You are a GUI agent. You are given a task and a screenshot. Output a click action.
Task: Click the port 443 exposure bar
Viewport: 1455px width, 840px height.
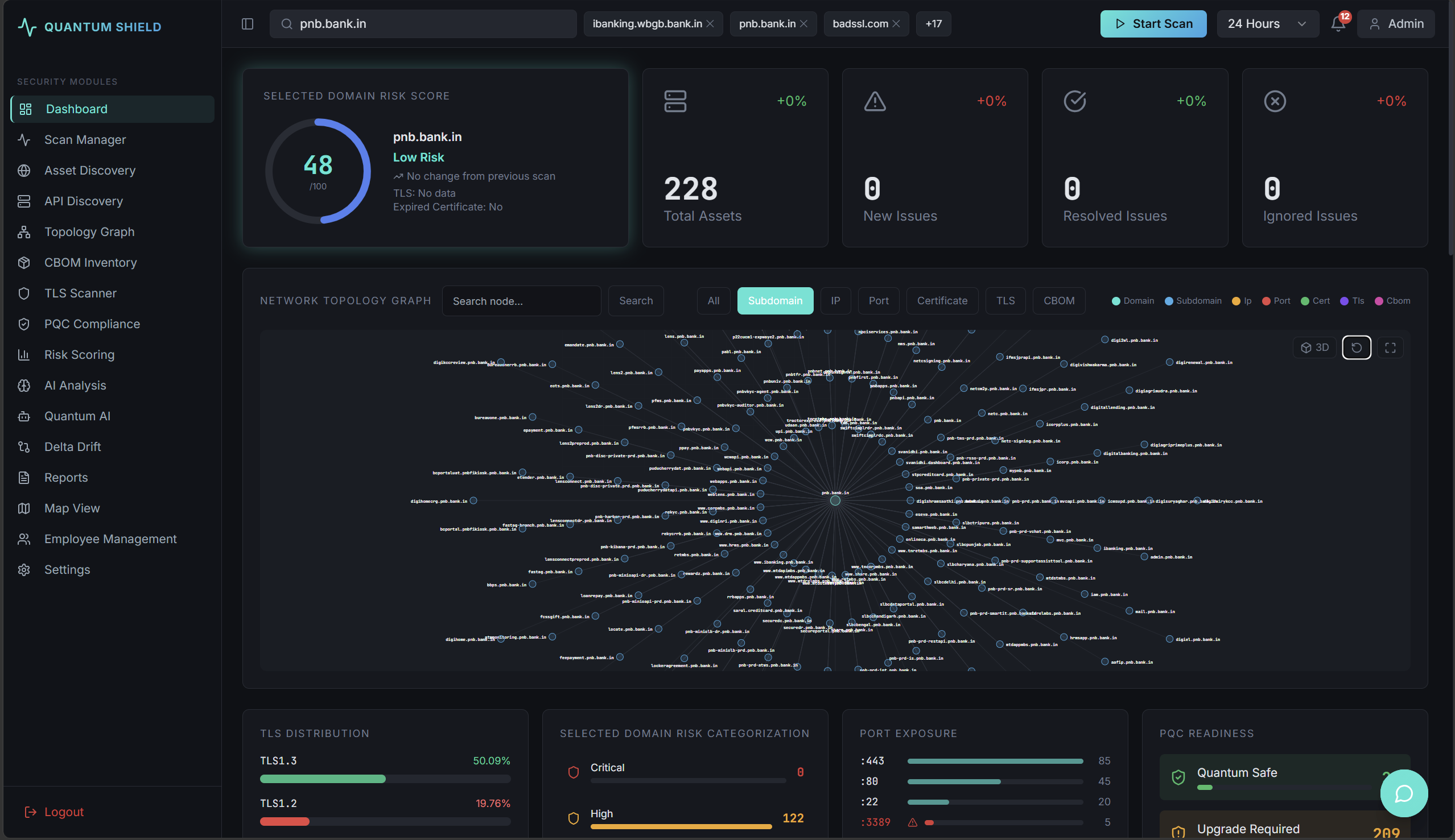995,761
